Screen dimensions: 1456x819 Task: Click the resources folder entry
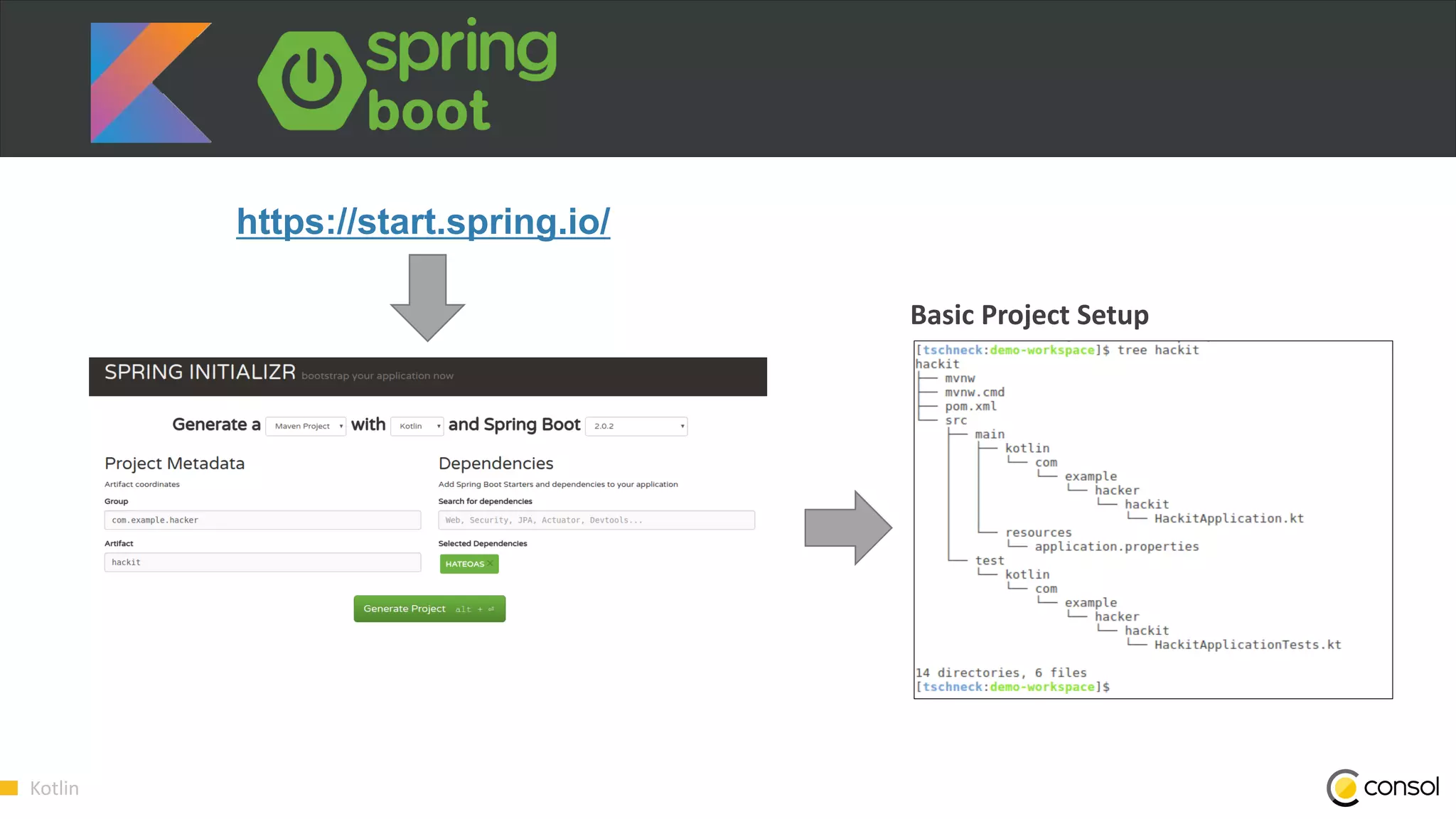[1038, 532]
